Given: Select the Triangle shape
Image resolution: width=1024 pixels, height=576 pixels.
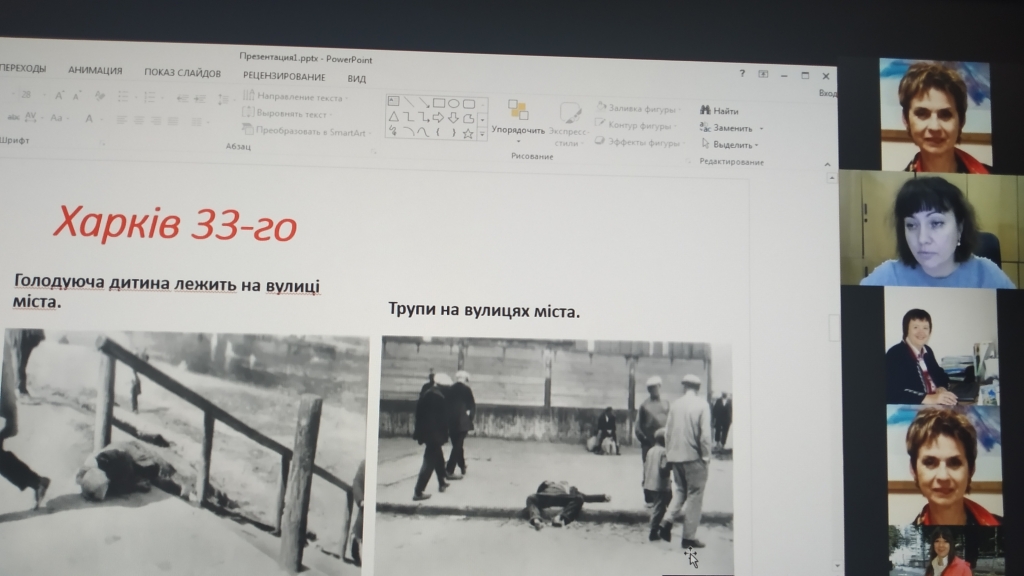Looking at the screenshot, I should [393, 116].
